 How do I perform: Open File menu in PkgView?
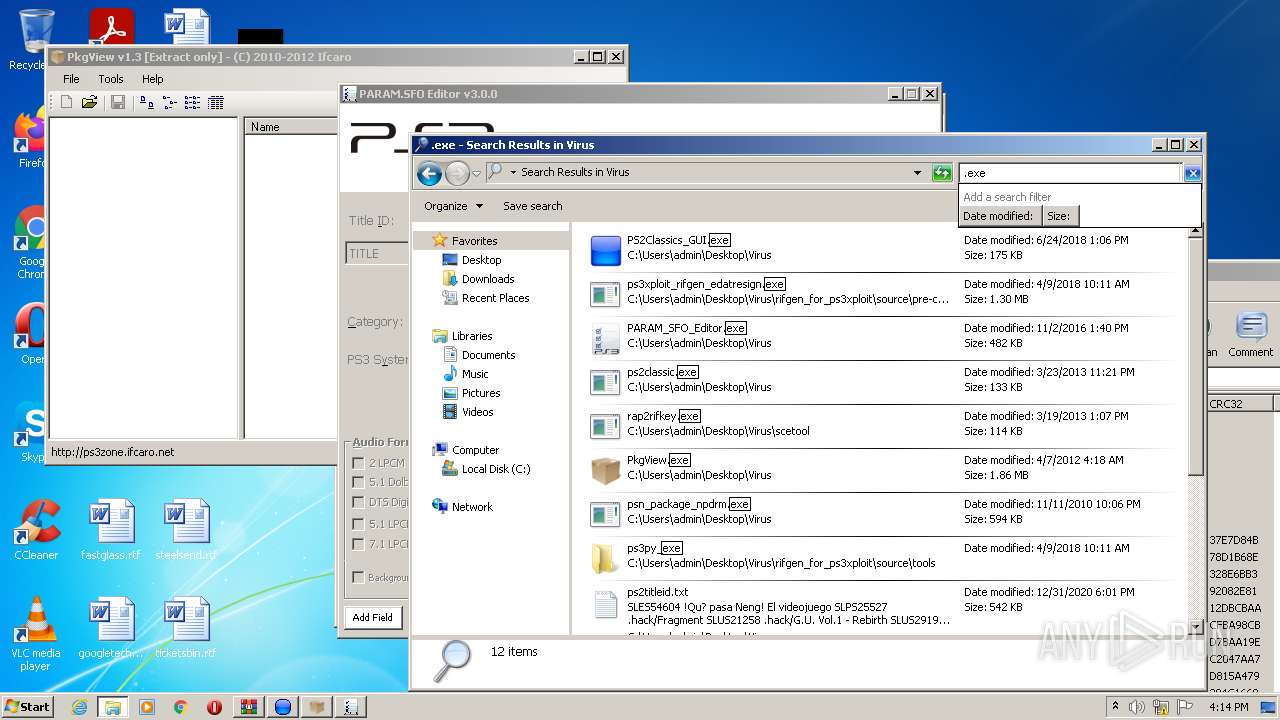[71, 79]
